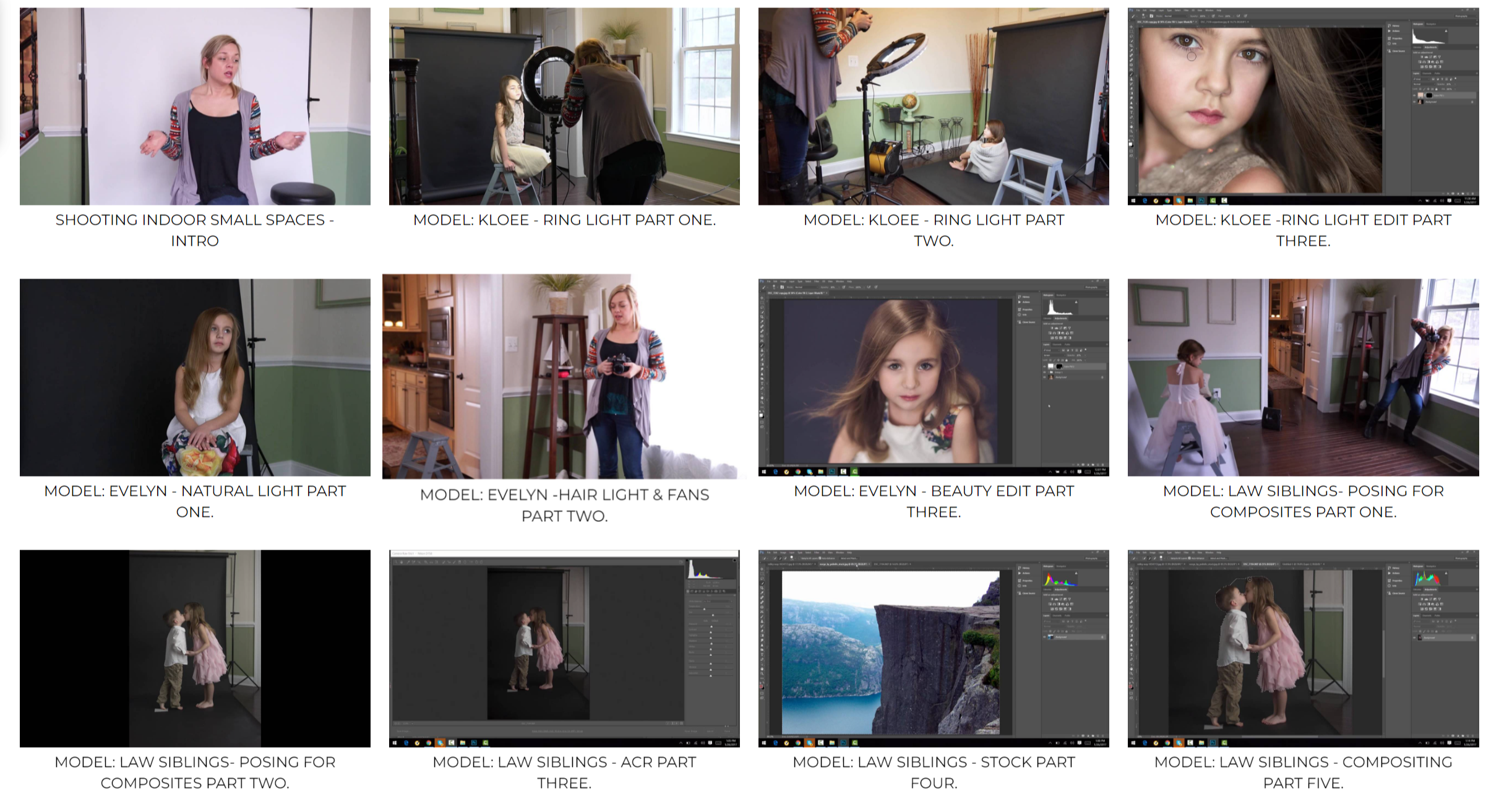Open Kloee Ring Light Edit Part Three thumbnail
This screenshot has width=1512, height=809.
[x=1303, y=106]
